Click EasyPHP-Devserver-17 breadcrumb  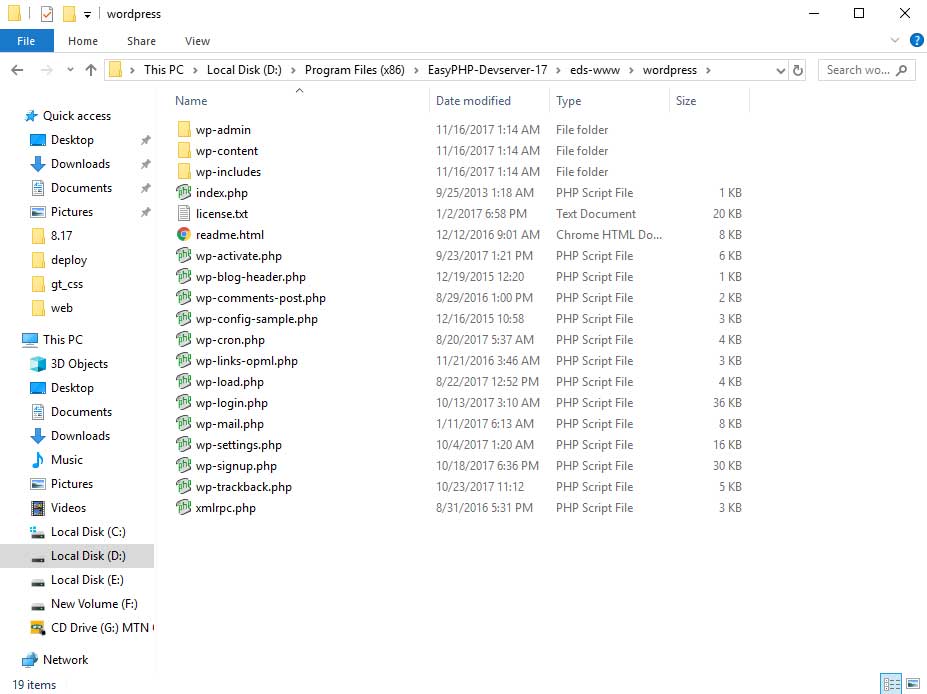click(487, 70)
